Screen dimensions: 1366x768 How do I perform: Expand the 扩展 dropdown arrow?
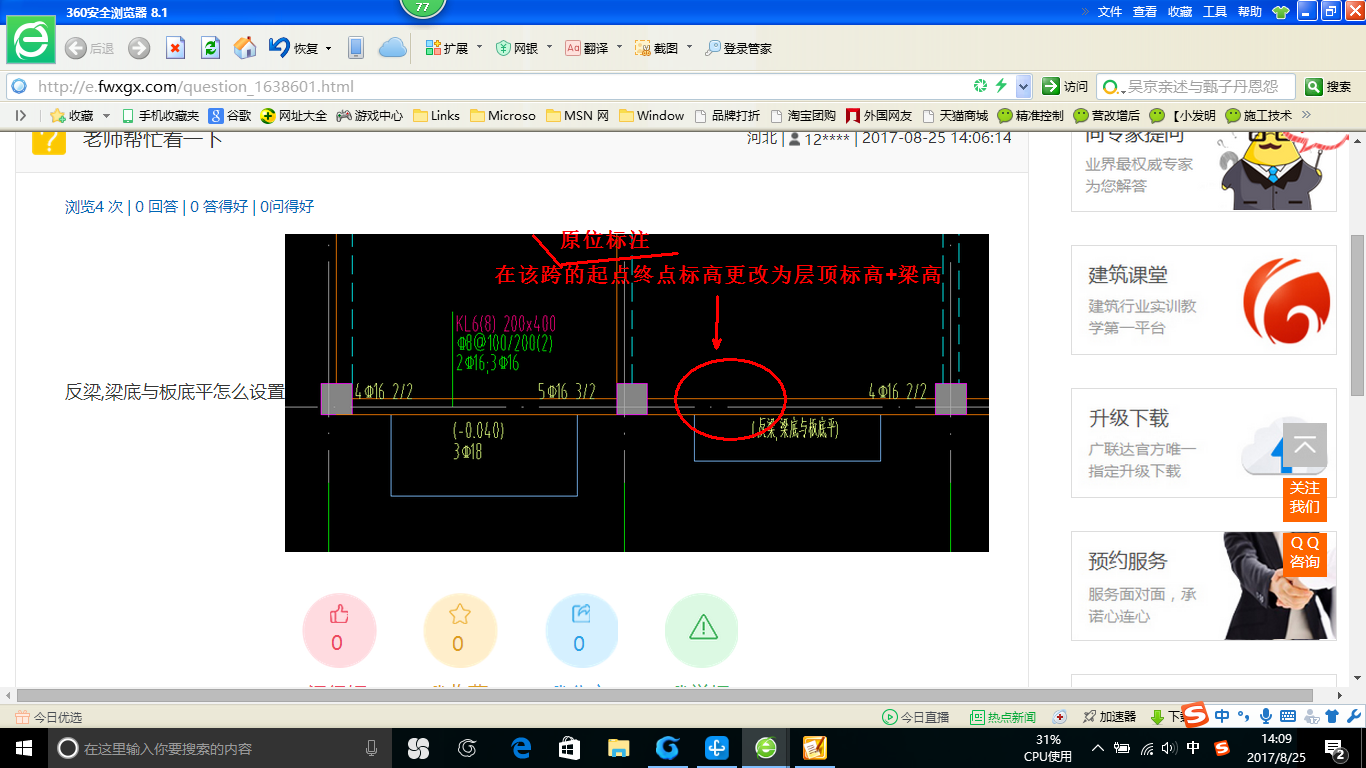click(479, 47)
